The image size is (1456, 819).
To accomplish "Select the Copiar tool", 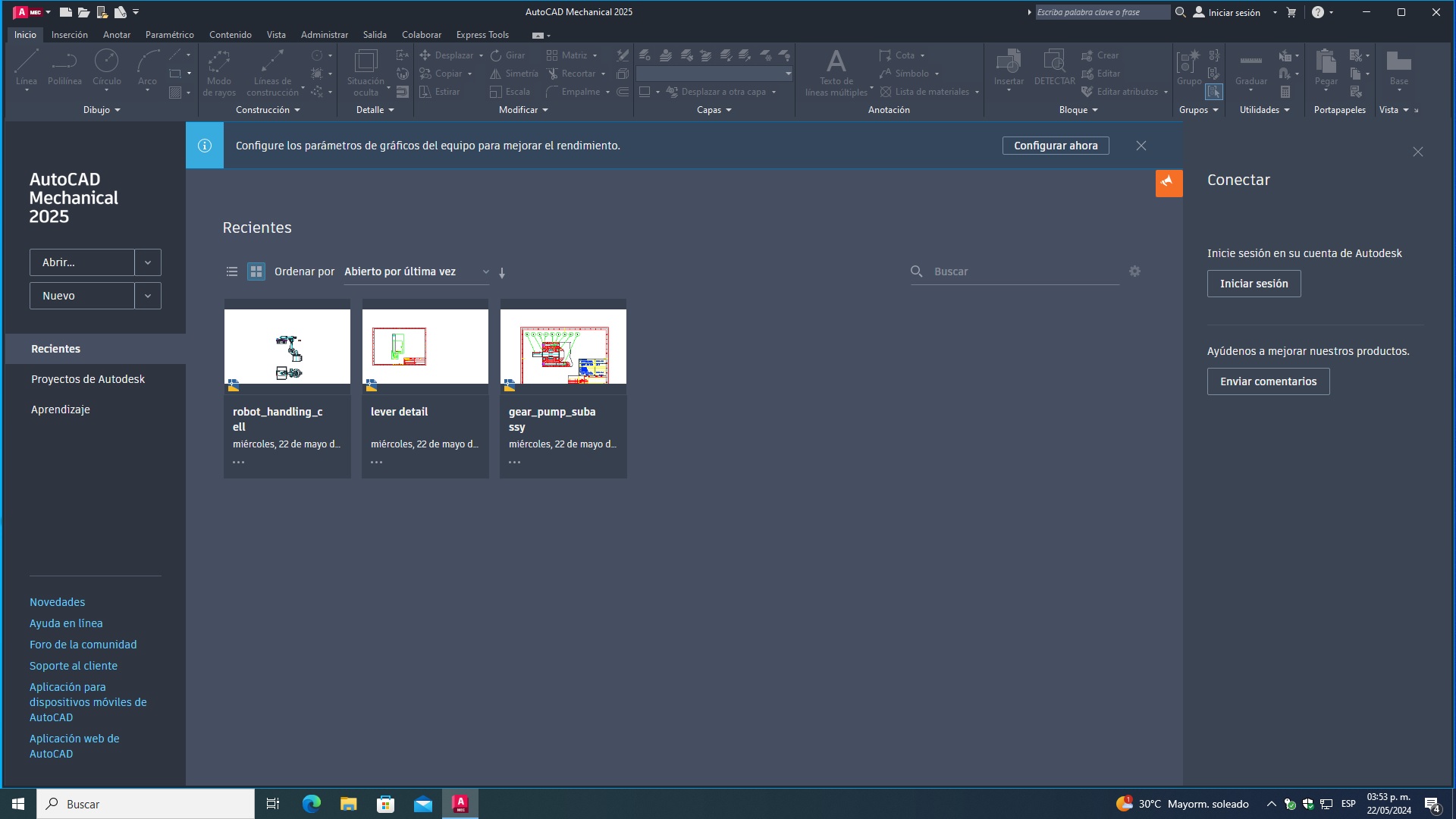I will (441, 74).
